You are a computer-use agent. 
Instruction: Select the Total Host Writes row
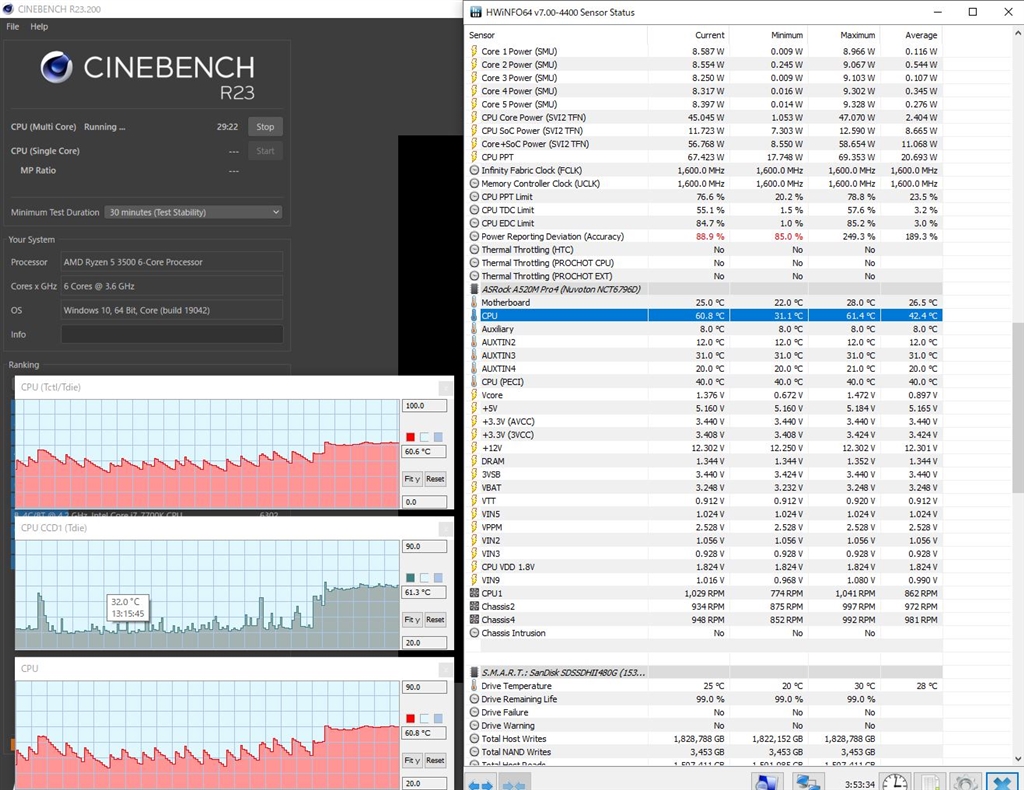click(x=704, y=738)
